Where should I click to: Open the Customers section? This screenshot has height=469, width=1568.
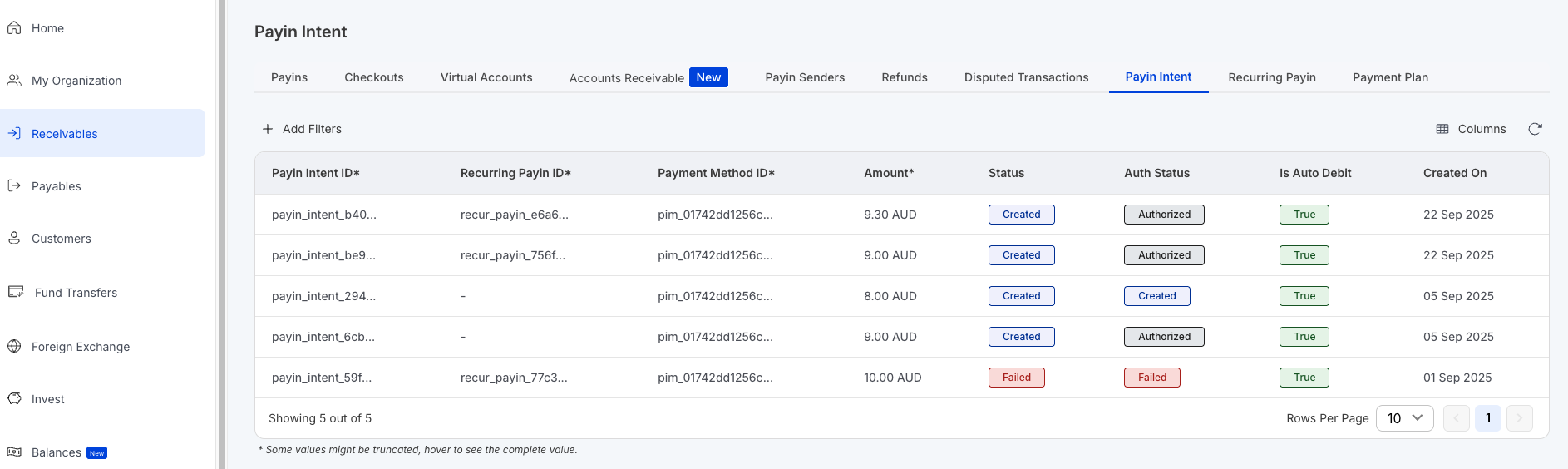click(62, 239)
